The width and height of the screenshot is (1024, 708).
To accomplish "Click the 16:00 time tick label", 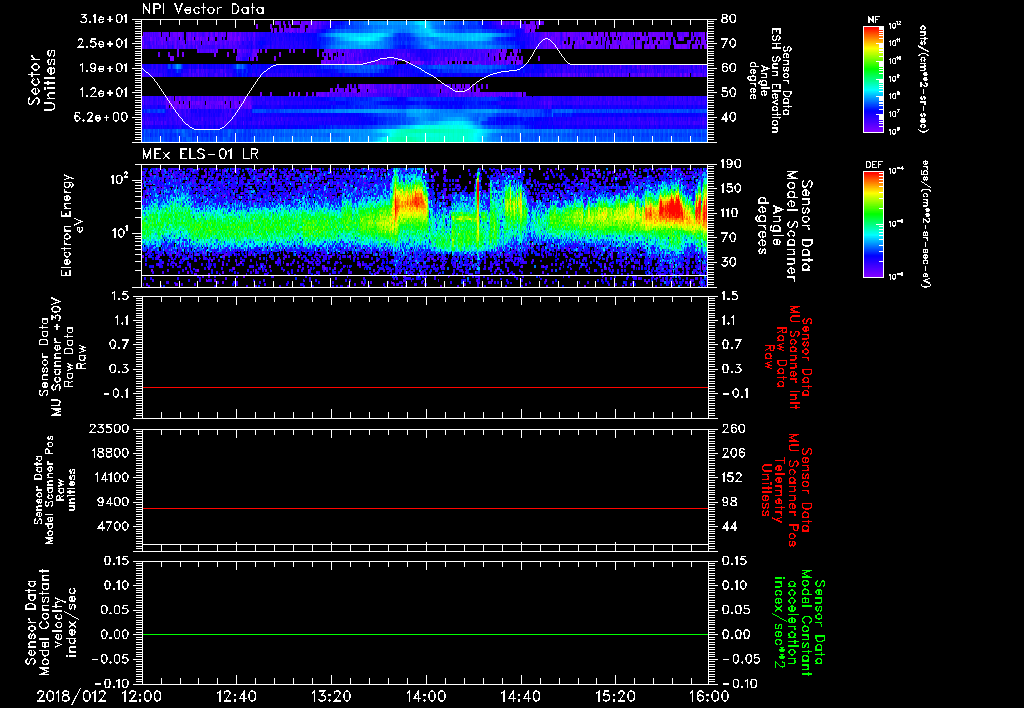I will click(x=709, y=696).
